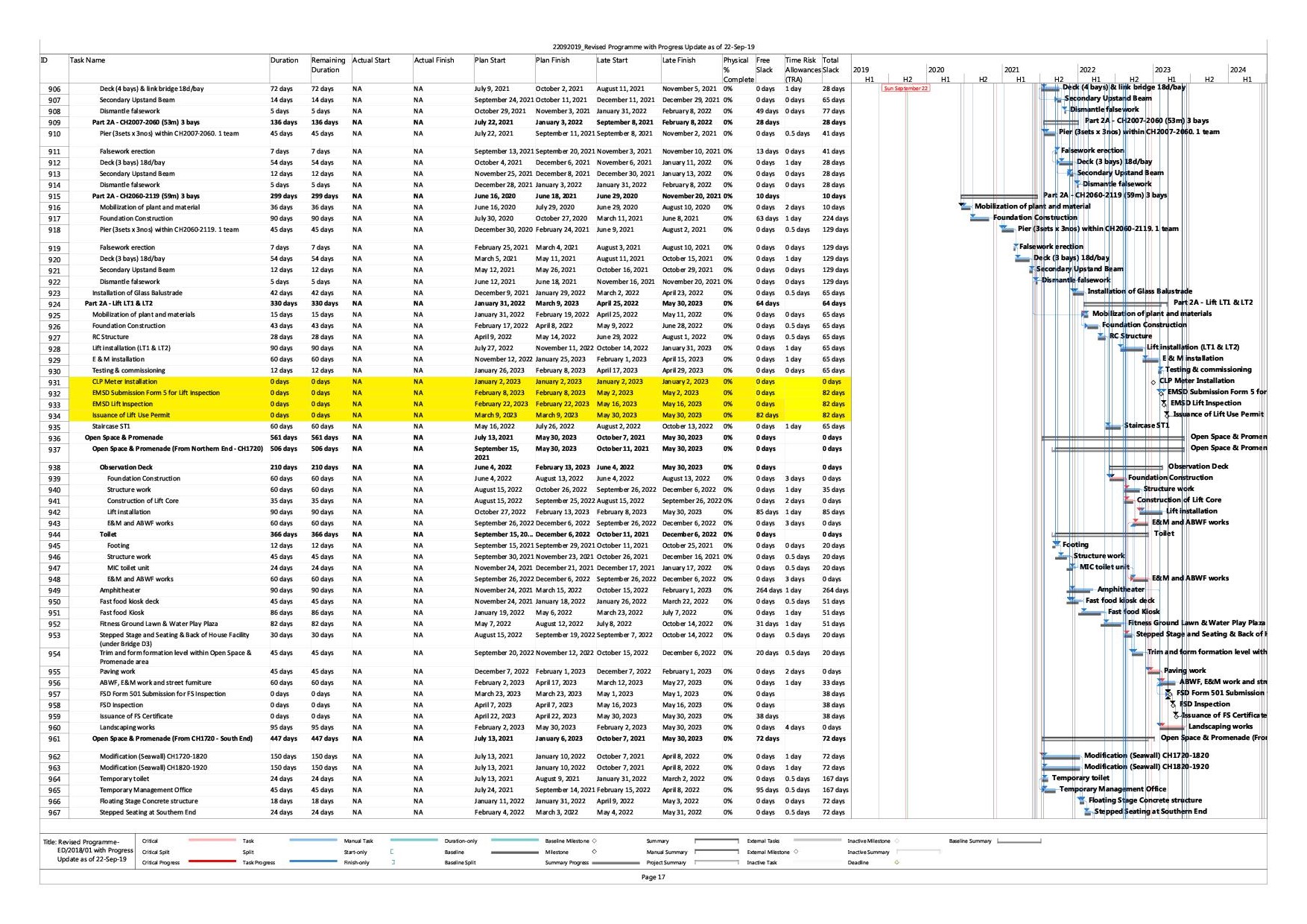Select 'Amphitheater' task name cell
Screen dimensions: 1307x924
pyautogui.click(x=120, y=591)
